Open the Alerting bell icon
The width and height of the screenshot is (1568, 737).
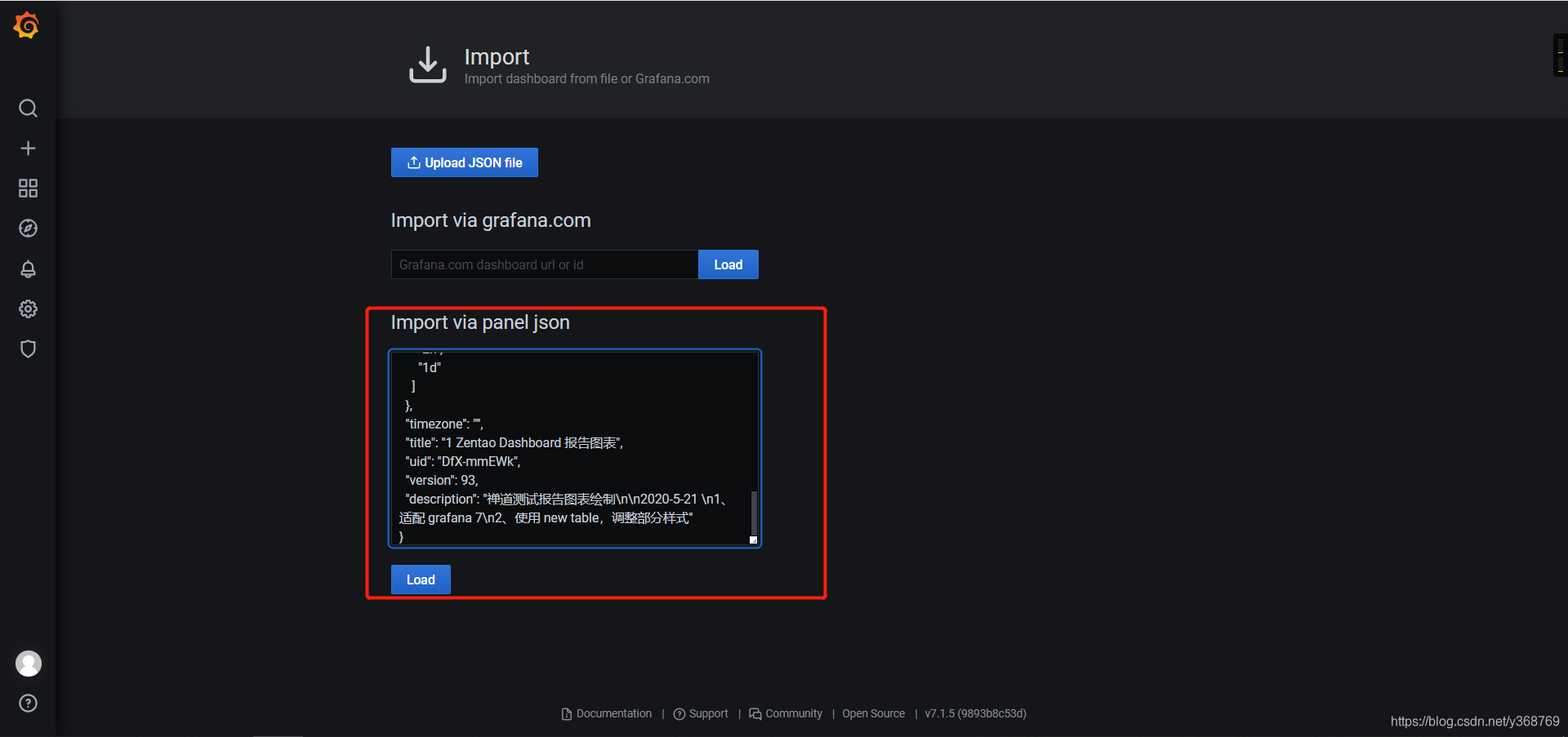[x=28, y=269]
